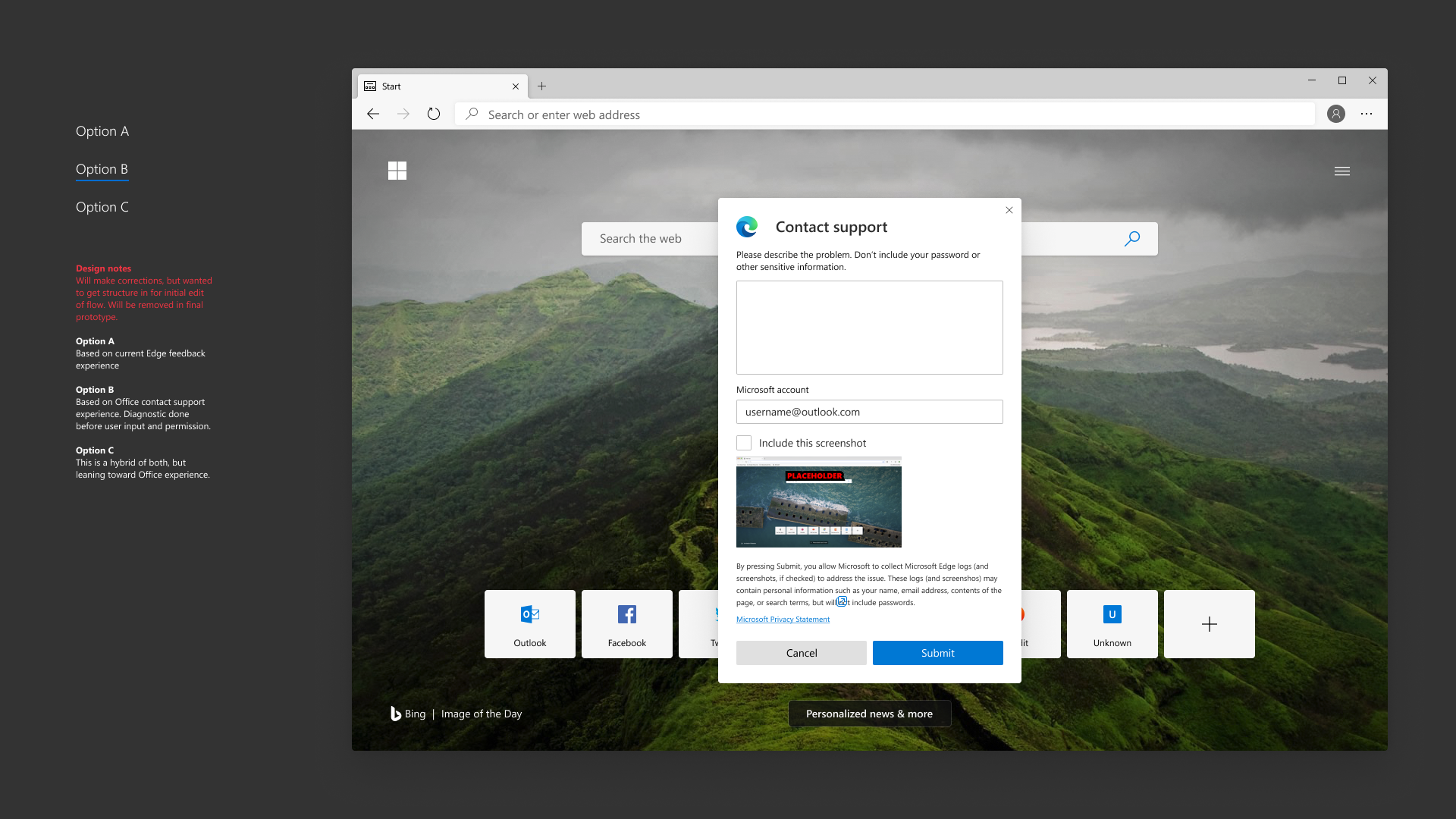Check Include this screenshot
The height and width of the screenshot is (819, 1456).
pyautogui.click(x=744, y=443)
